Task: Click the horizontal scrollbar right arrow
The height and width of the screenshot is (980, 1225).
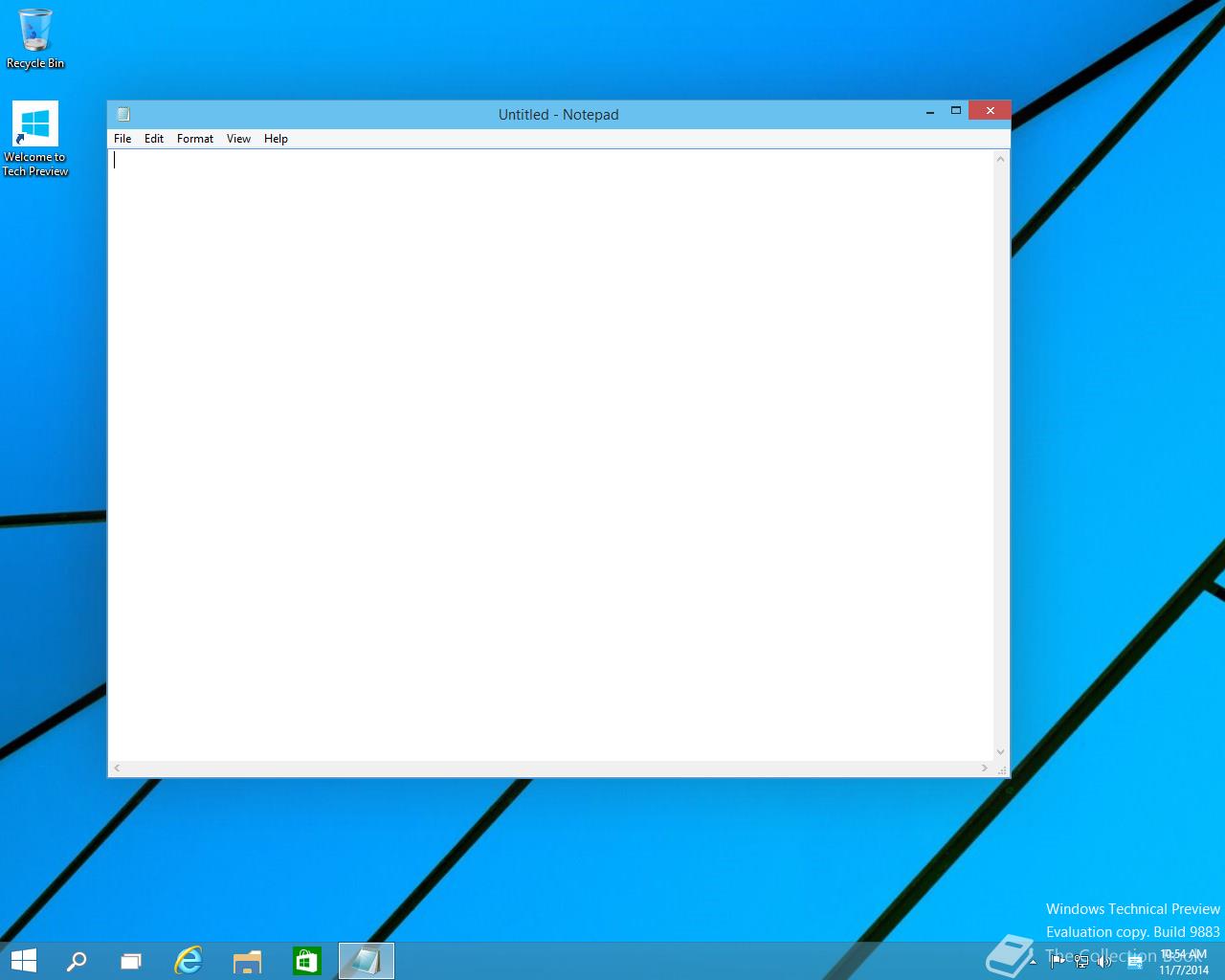Action: coord(985,768)
